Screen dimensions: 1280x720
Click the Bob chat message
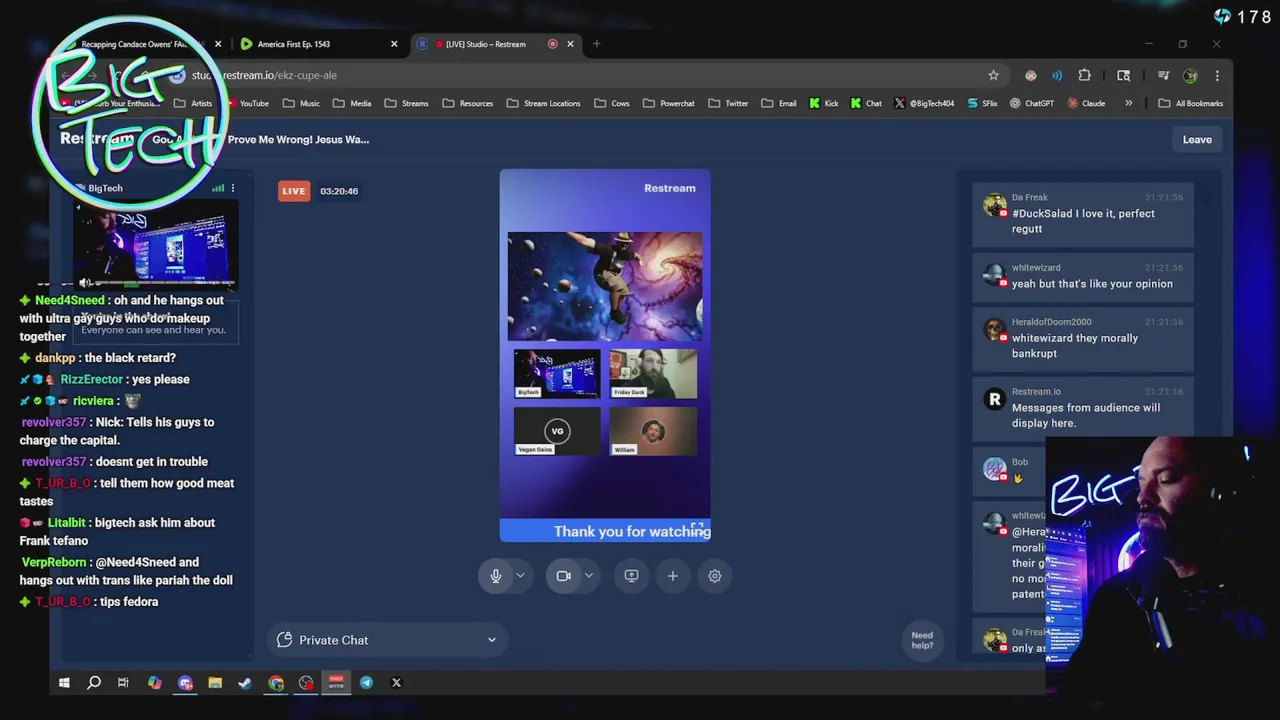pyautogui.click(x=1010, y=470)
